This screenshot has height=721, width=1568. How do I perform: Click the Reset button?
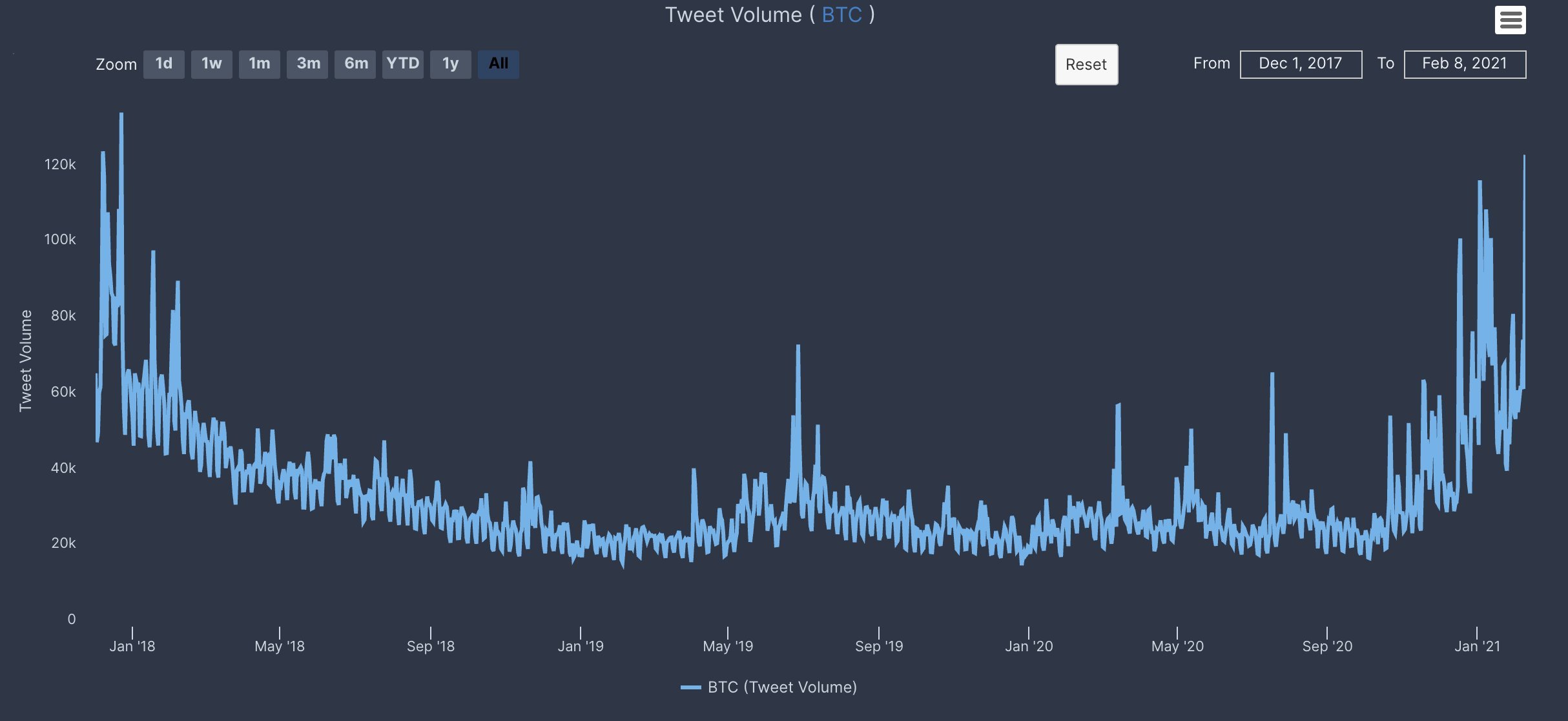tap(1086, 65)
